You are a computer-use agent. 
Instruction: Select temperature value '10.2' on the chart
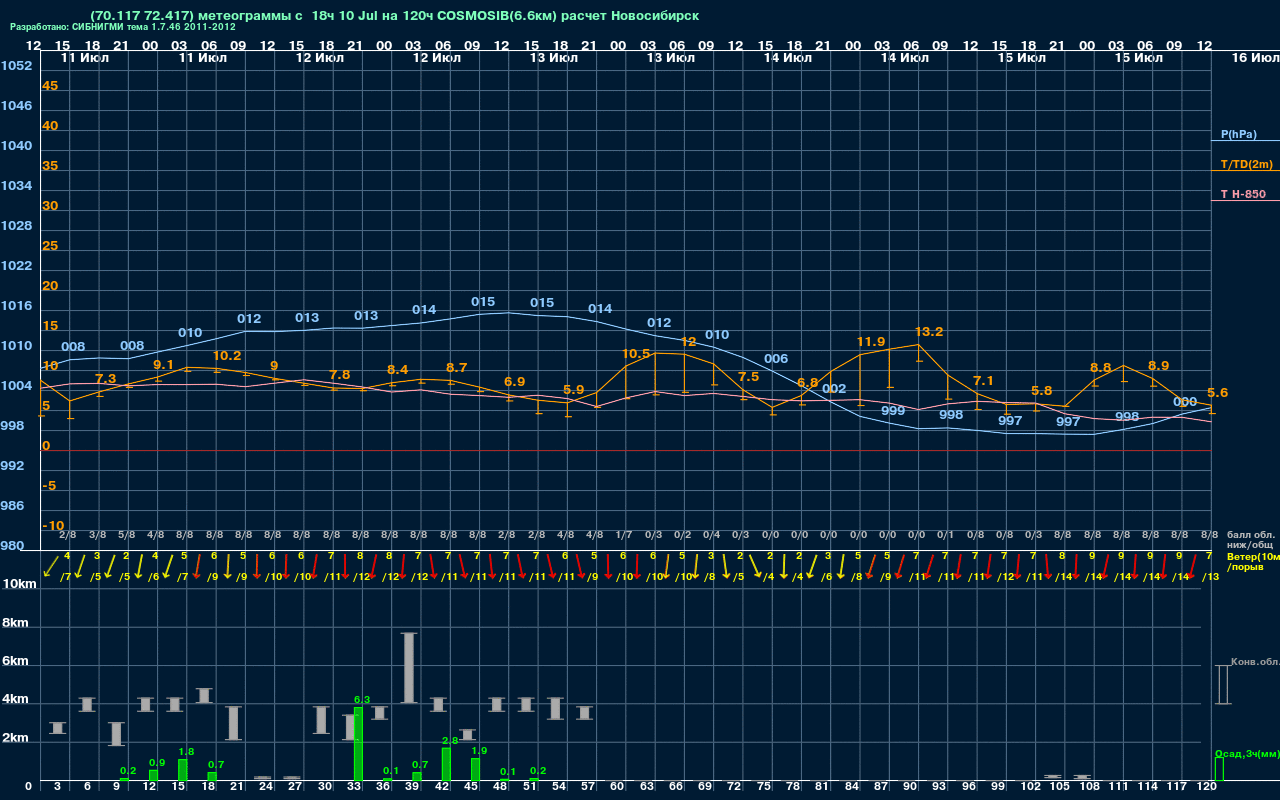[227, 356]
